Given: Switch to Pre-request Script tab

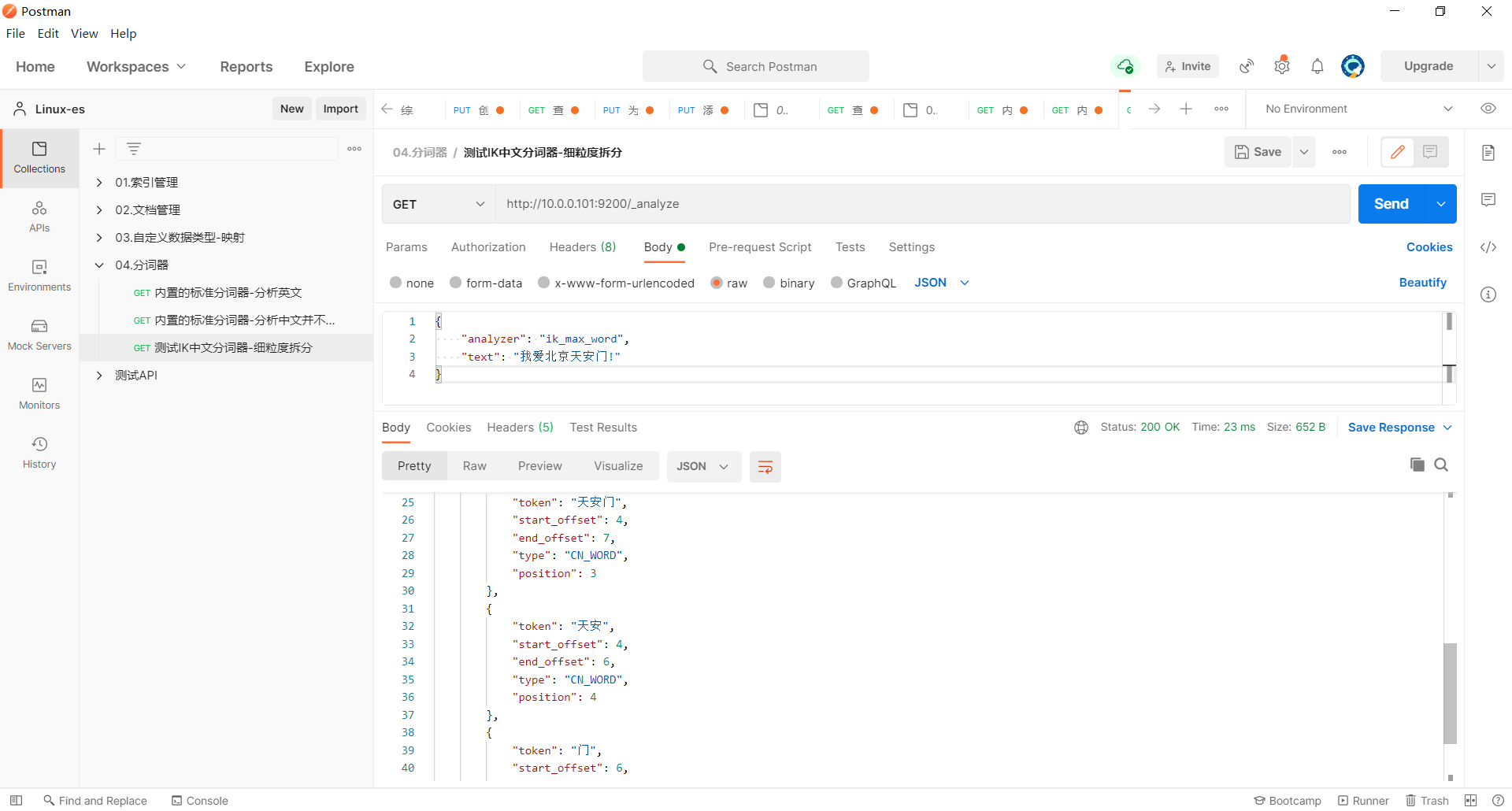Looking at the screenshot, I should 760,247.
